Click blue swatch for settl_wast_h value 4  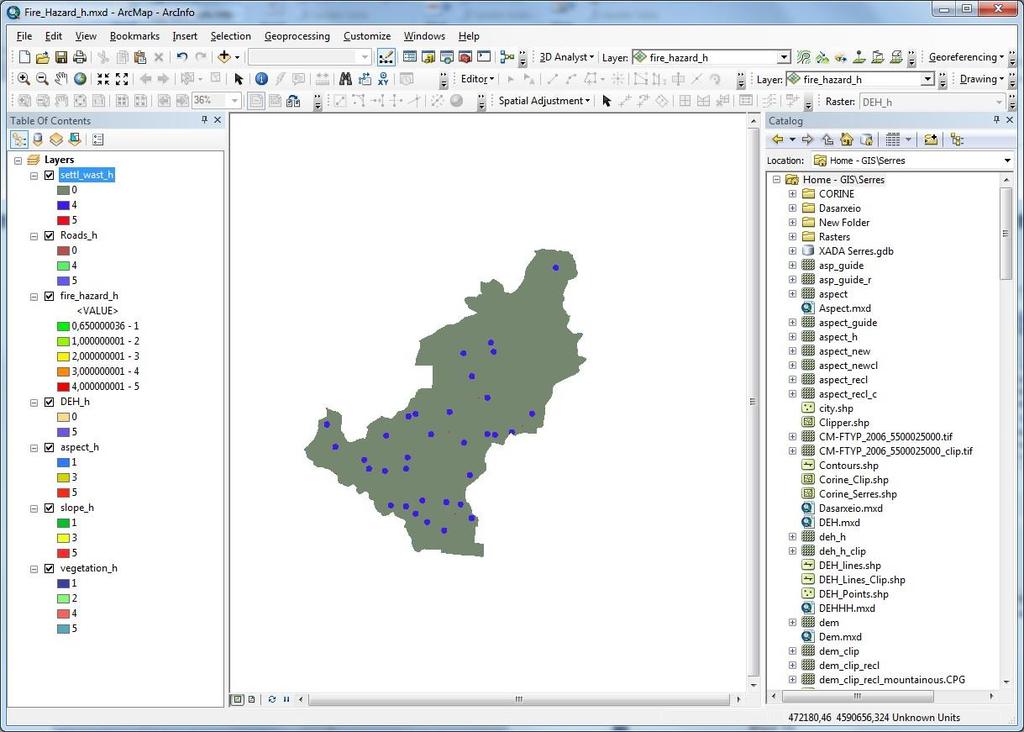63,205
